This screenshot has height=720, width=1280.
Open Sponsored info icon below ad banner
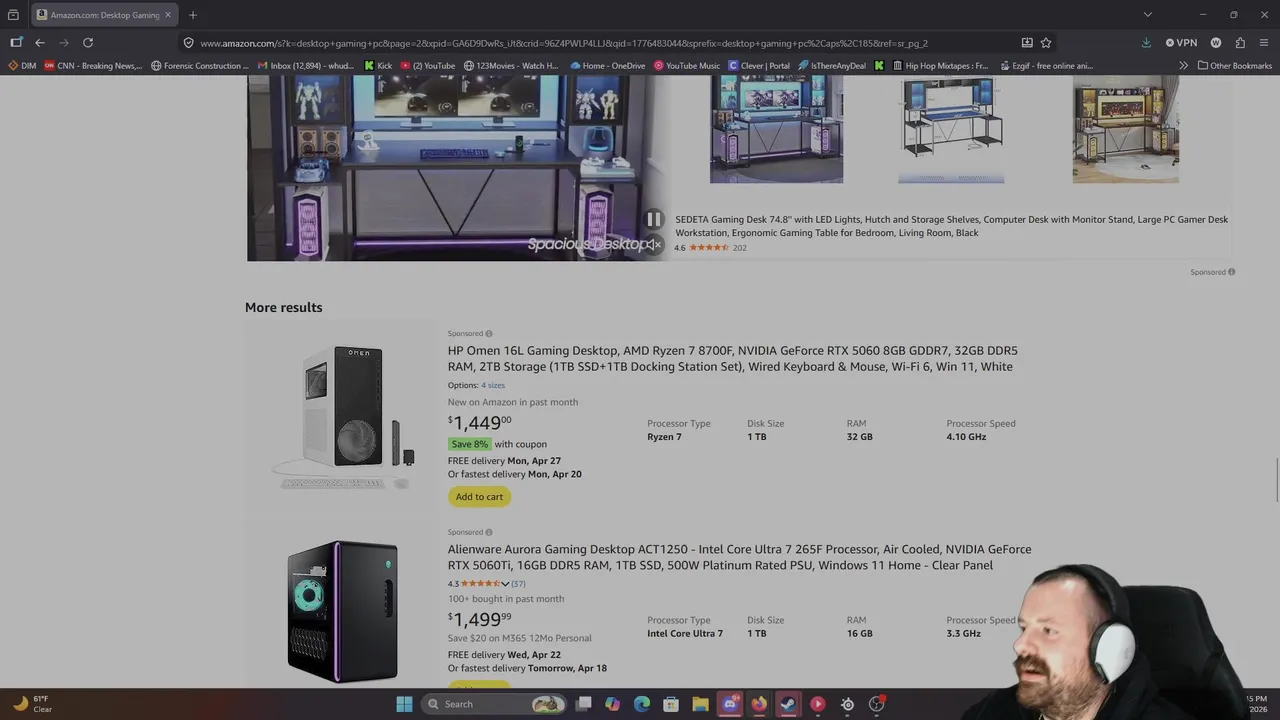coord(1232,272)
